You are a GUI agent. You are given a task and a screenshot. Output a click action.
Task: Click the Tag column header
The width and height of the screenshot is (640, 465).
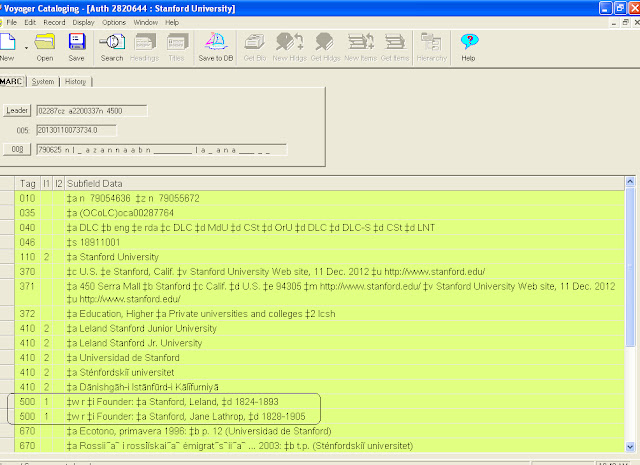point(27,184)
